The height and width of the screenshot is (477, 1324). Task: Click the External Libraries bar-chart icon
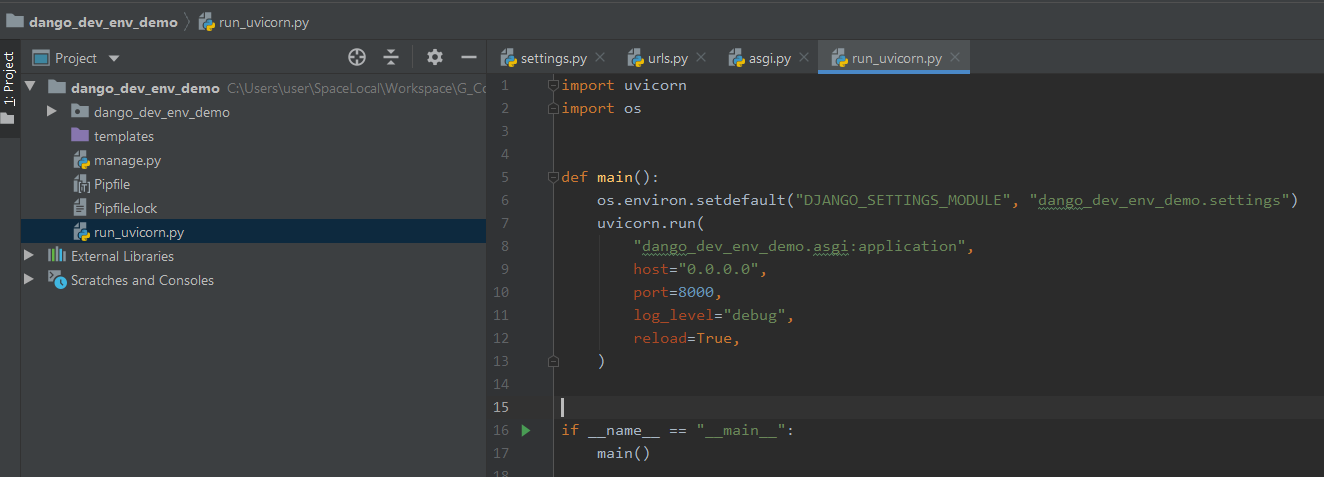57,255
